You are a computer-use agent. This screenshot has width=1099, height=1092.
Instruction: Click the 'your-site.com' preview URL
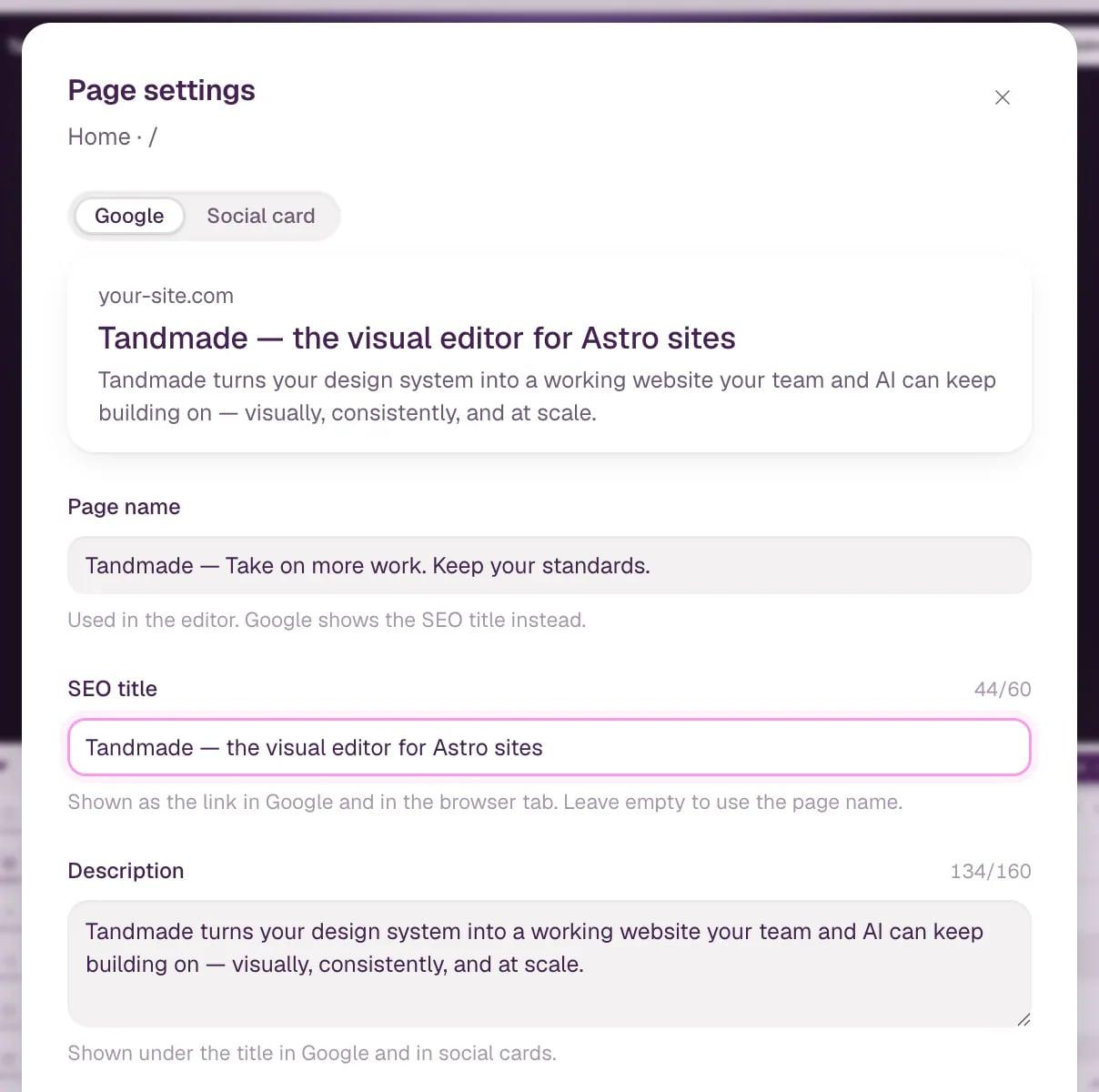click(x=166, y=296)
